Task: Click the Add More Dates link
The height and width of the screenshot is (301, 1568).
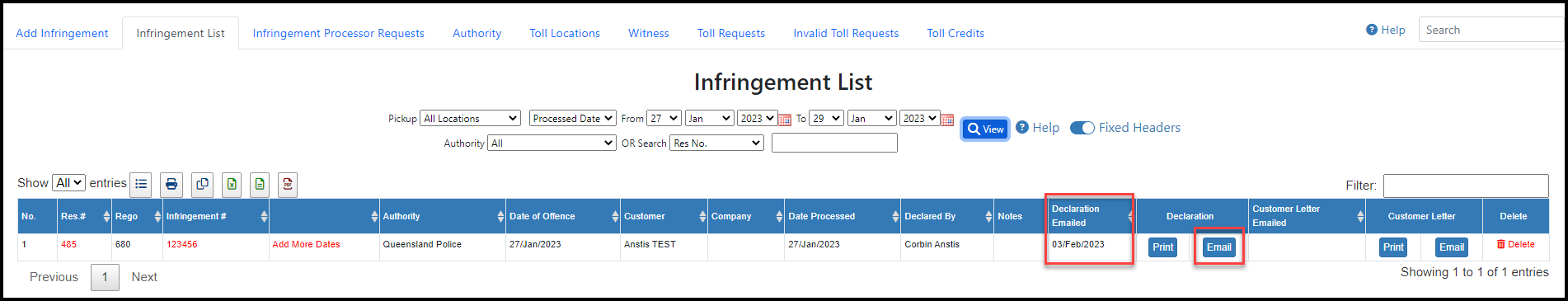Action: (x=306, y=244)
